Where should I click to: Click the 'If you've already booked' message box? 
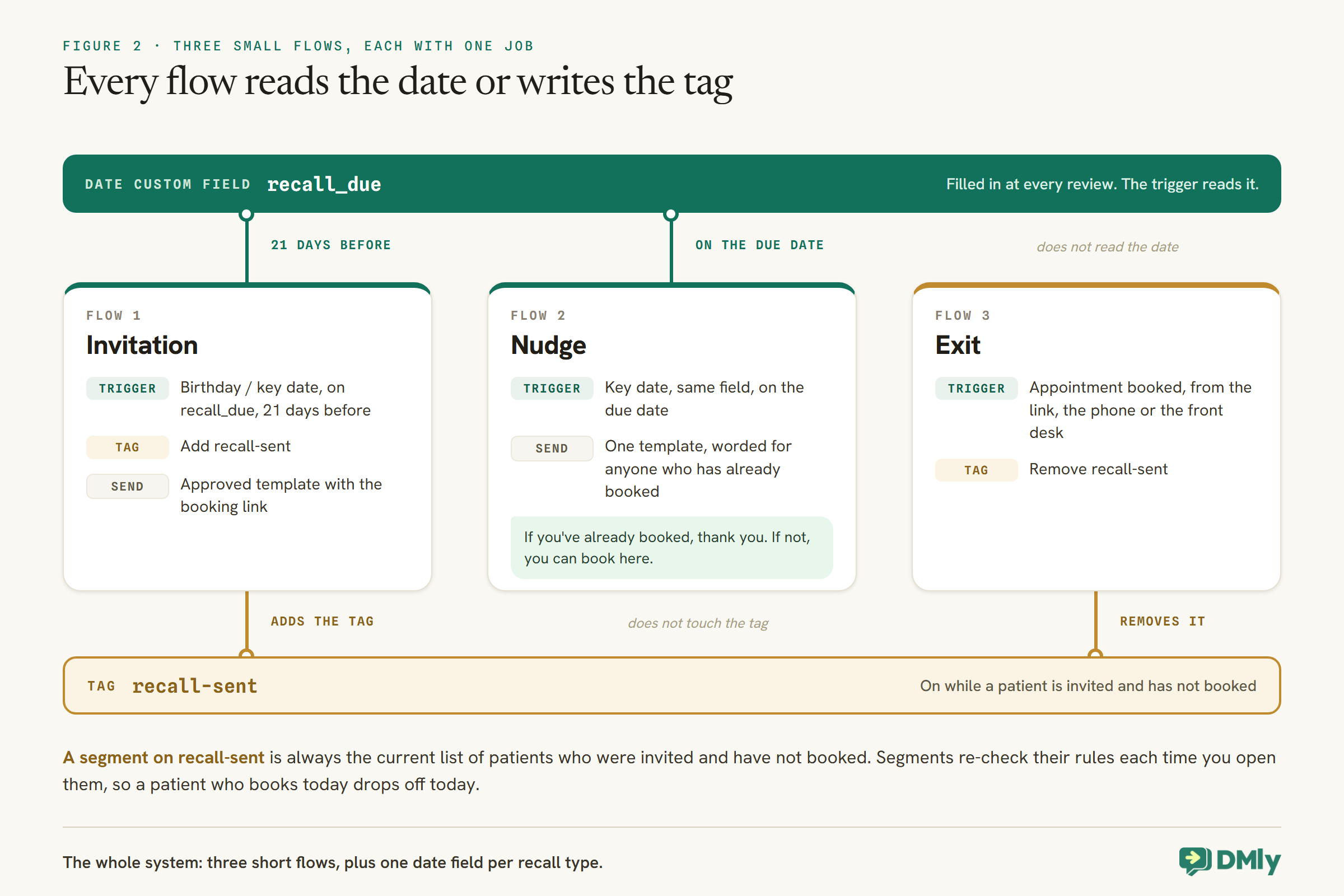pyautogui.click(x=672, y=548)
